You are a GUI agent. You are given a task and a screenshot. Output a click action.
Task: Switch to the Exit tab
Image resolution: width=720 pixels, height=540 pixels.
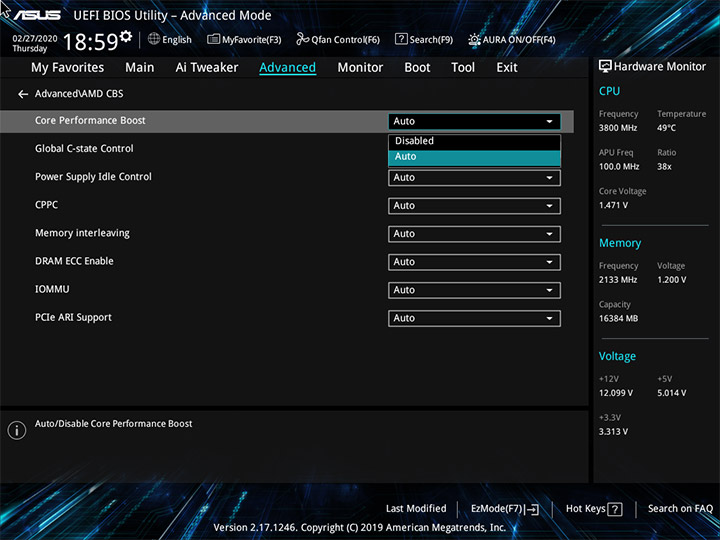(x=506, y=68)
